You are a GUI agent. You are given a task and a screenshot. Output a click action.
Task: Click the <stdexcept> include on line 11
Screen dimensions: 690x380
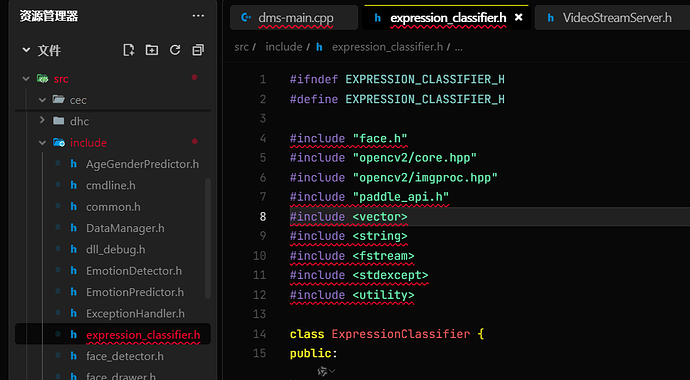pos(390,275)
